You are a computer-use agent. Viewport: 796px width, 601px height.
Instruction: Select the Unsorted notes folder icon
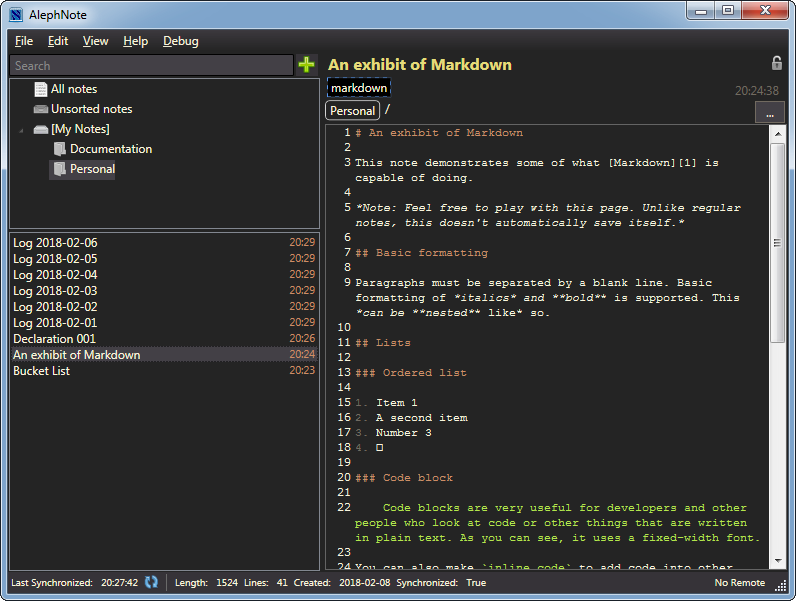tap(40, 109)
